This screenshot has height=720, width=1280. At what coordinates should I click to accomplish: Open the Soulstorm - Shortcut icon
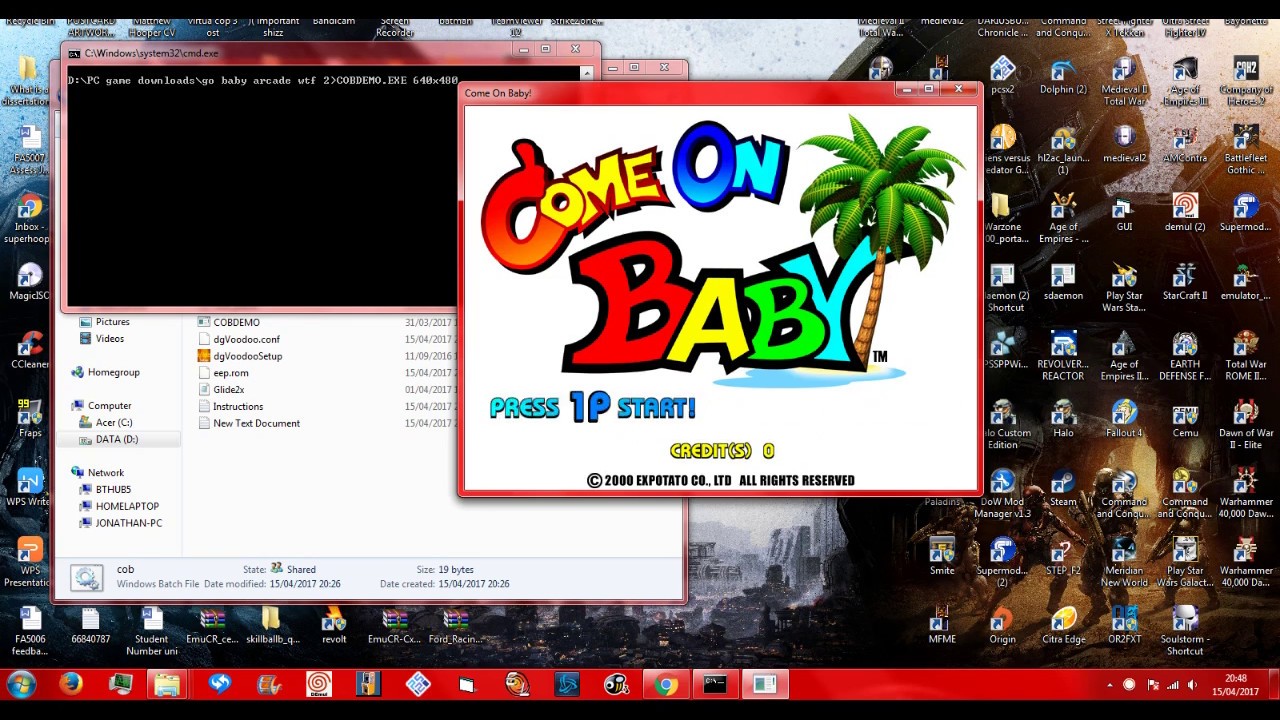pyautogui.click(x=1185, y=632)
